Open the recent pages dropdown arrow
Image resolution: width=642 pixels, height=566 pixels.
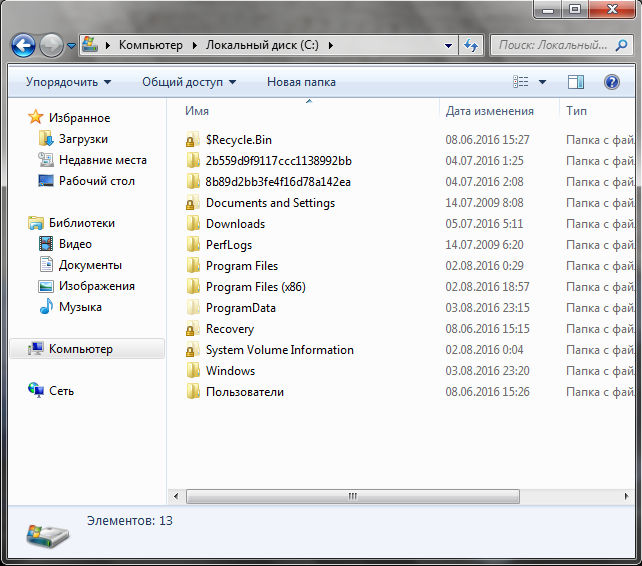tap(72, 46)
